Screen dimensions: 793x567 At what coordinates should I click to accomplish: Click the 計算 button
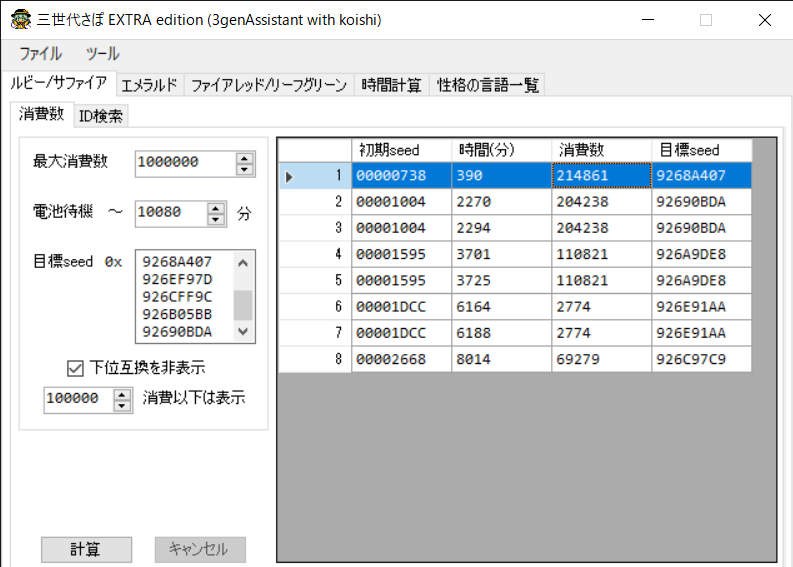pyautogui.click(x=86, y=549)
